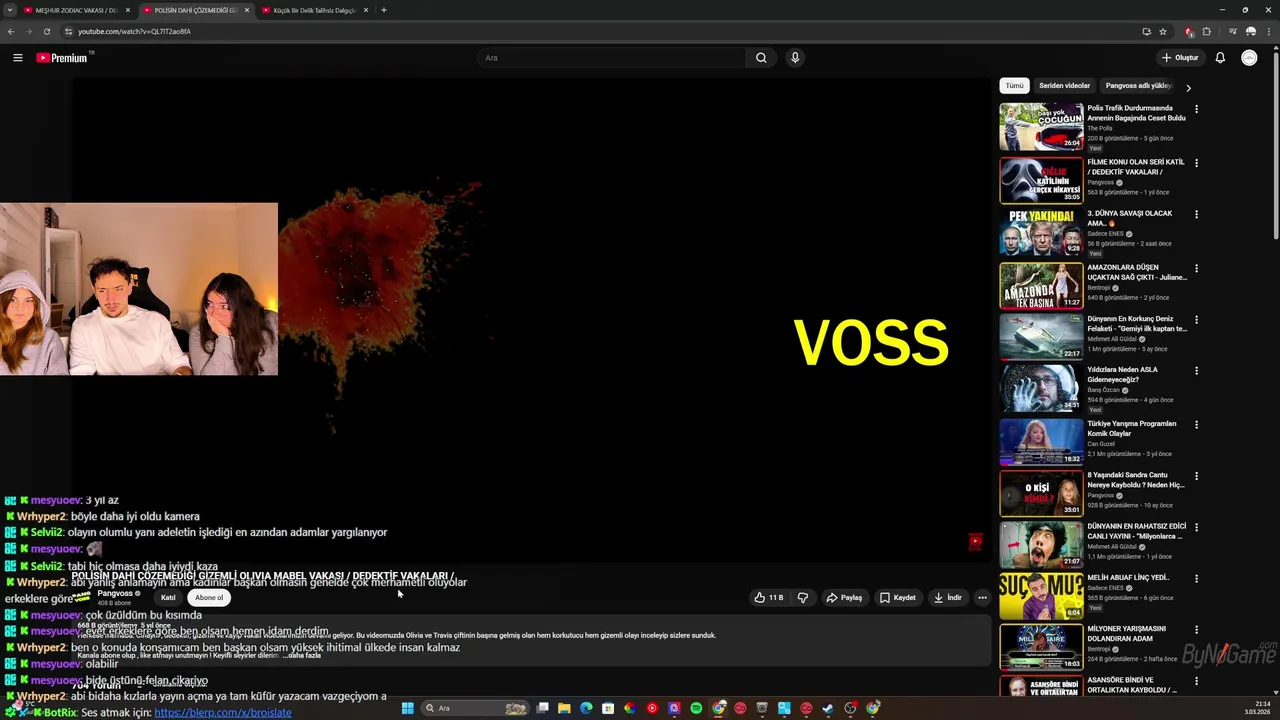Show next filter chips with arrow
Image resolution: width=1280 pixels, height=720 pixels.
[1188, 87]
